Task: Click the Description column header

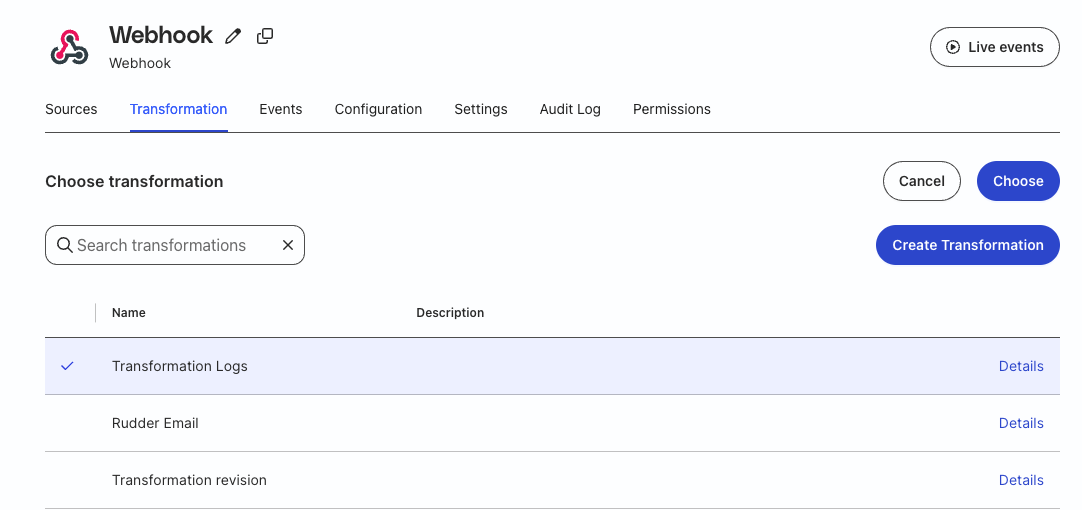Action: [x=450, y=313]
